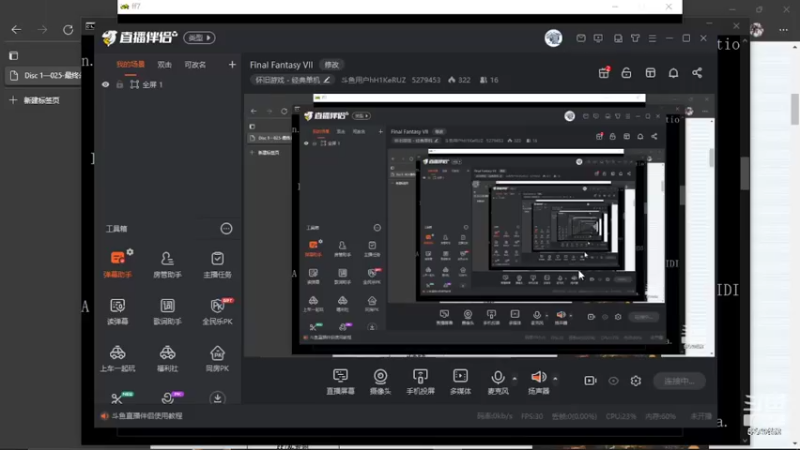Open the gift box icon with badge
Image resolution: width=800 pixels, height=450 pixels.
tap(604, 73)
